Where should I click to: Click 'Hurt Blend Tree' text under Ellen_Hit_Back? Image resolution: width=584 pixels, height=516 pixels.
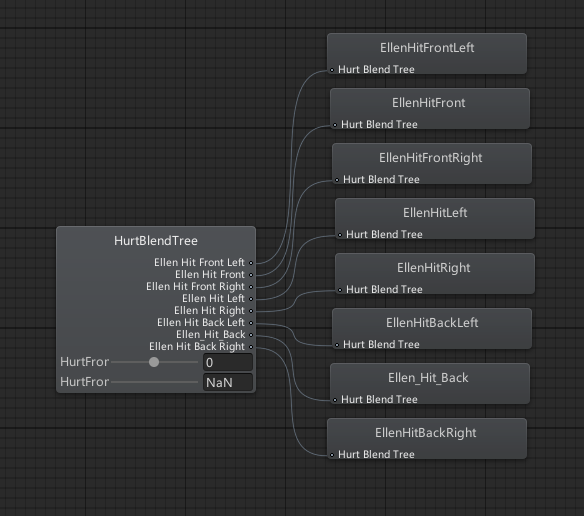pyautogui.click(x=379, y=399)
